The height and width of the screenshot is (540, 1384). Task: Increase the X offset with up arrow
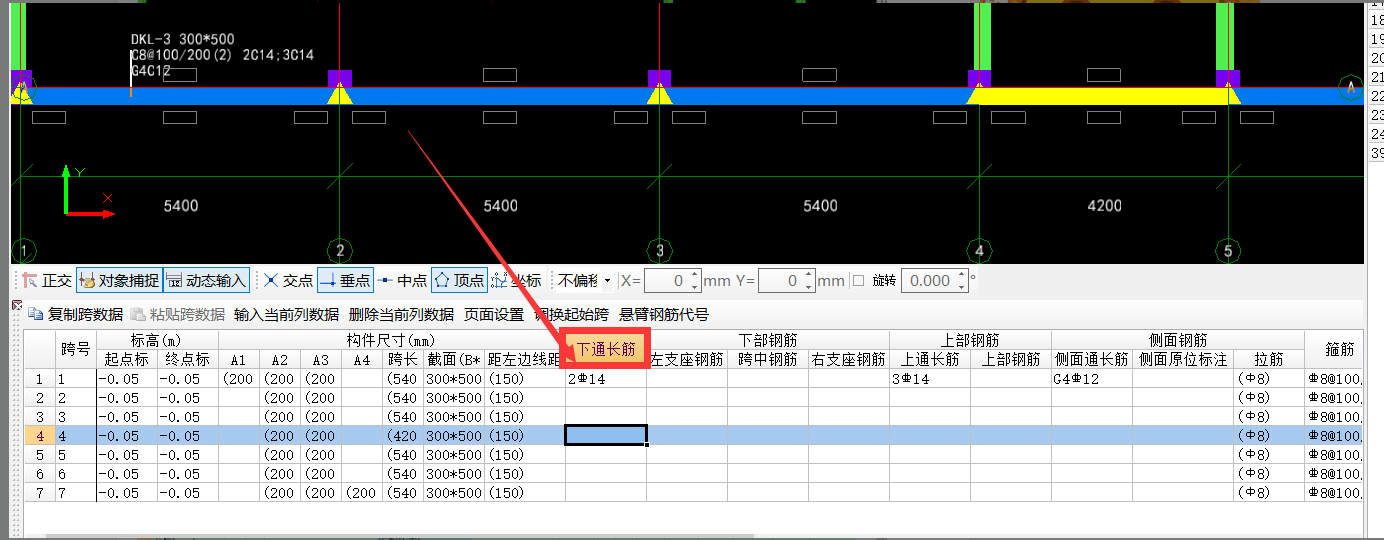696,275
